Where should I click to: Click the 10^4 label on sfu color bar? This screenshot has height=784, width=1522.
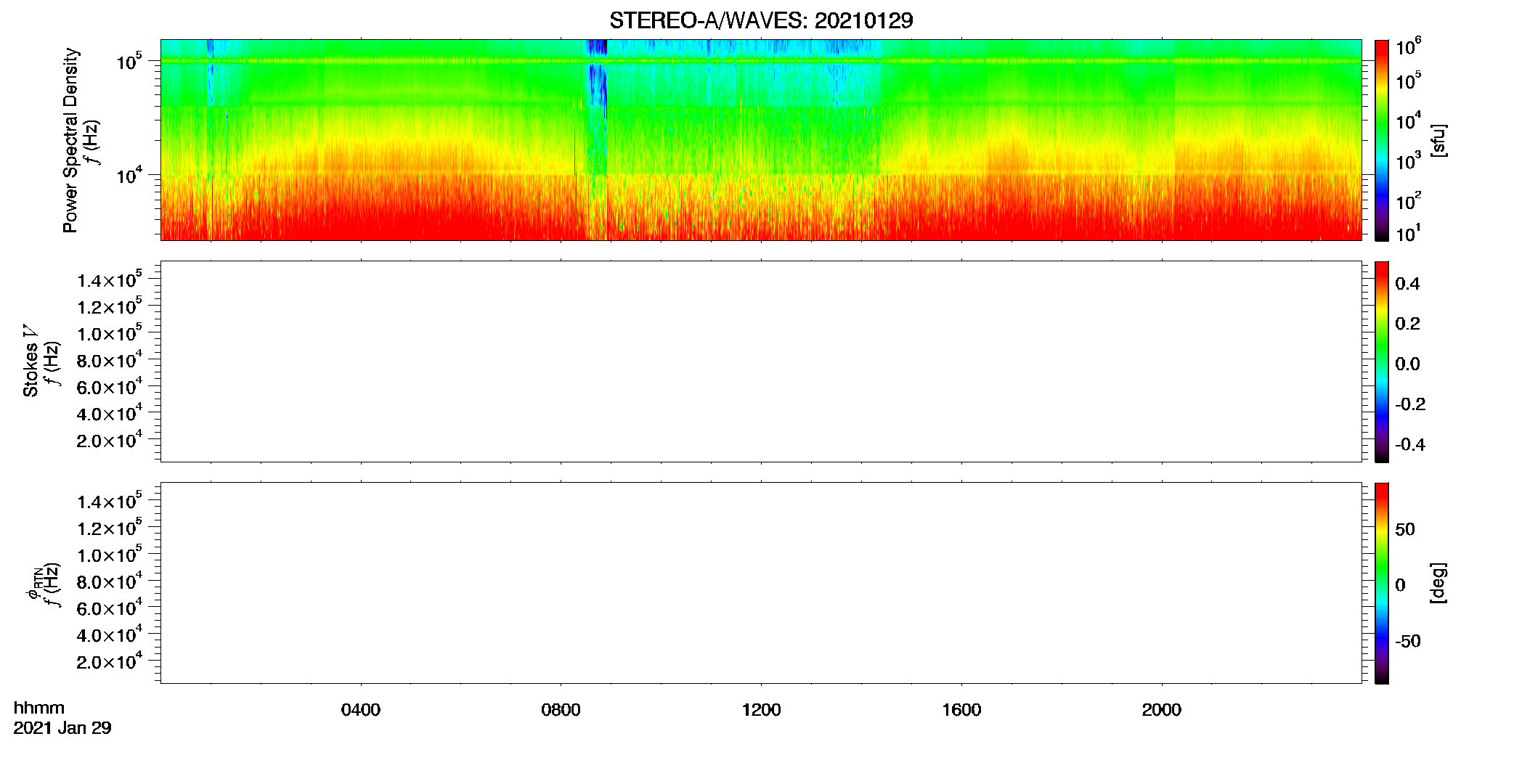(1408, 121)
